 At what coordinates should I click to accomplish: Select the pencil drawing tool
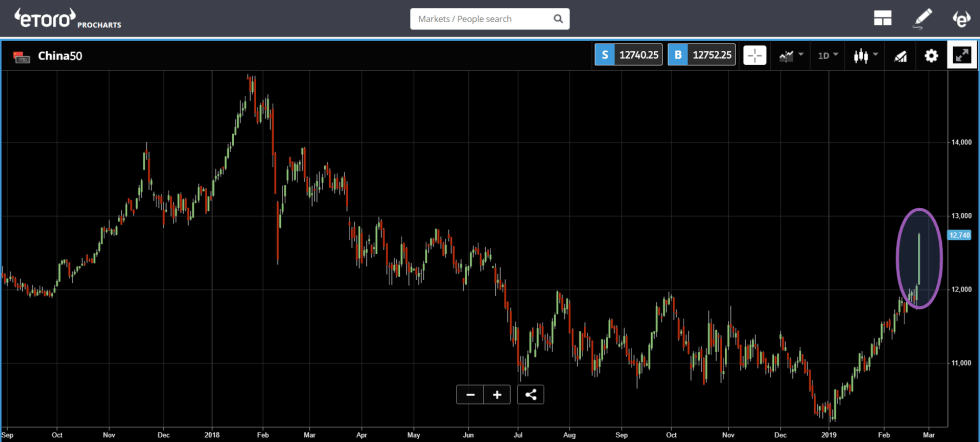click(922, 18)
